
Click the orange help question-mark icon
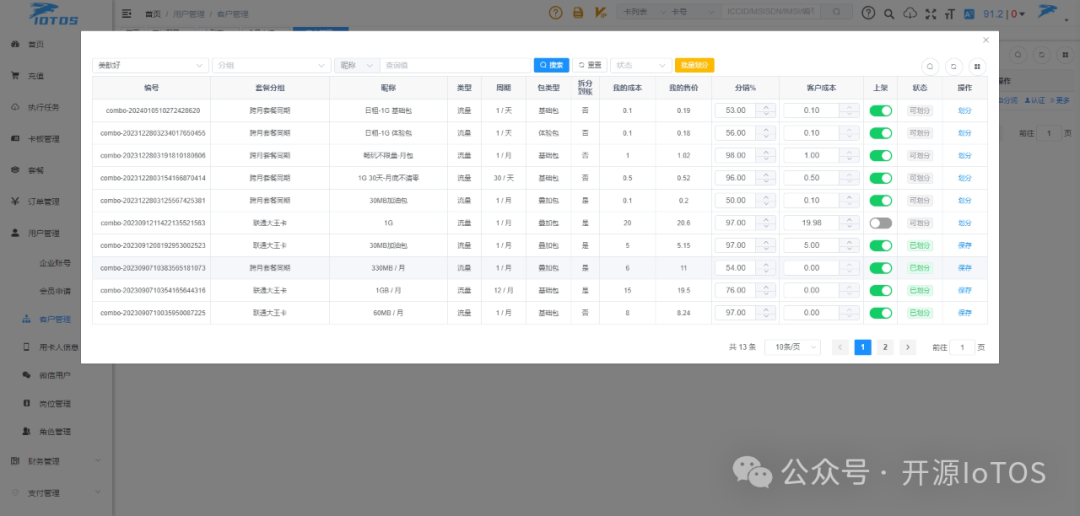click(556, 12)
